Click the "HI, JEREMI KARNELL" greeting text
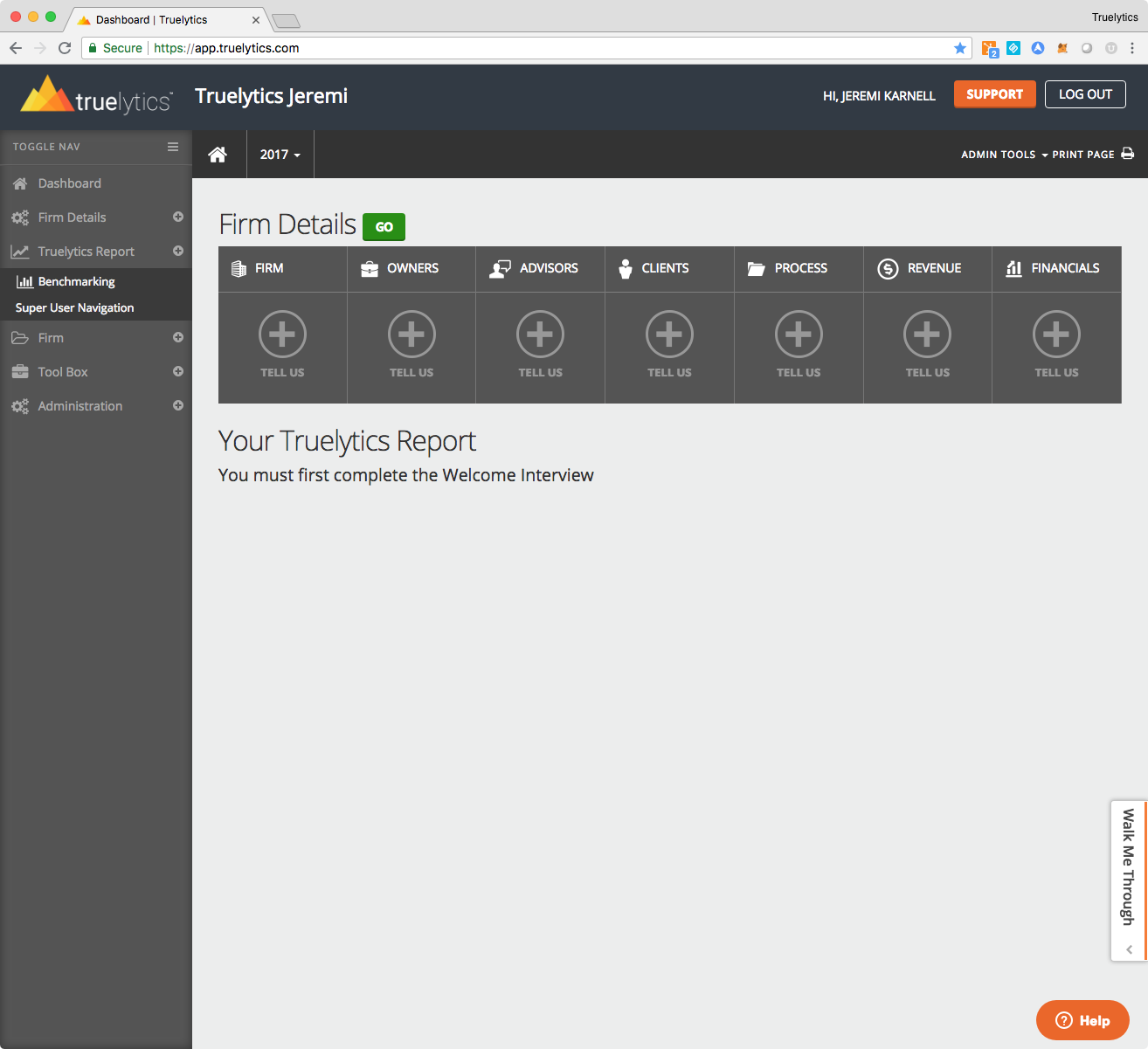Viewport: 1148px width, 1049px height. coord(879,96)
